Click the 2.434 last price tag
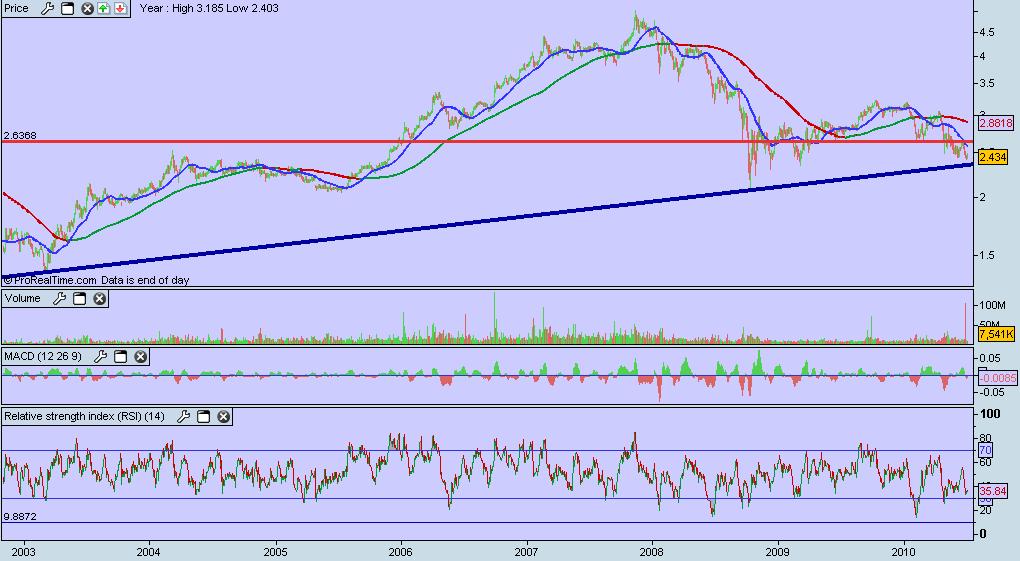 click(x=993, y=157)
